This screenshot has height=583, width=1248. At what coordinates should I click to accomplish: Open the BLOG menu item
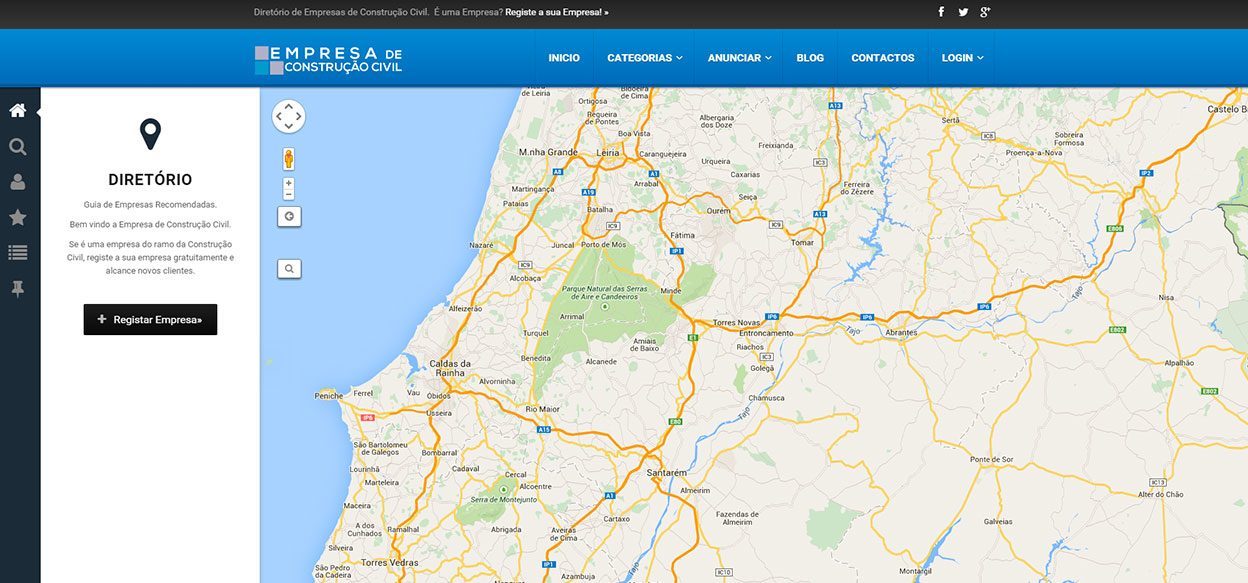(x=810, y=58)
